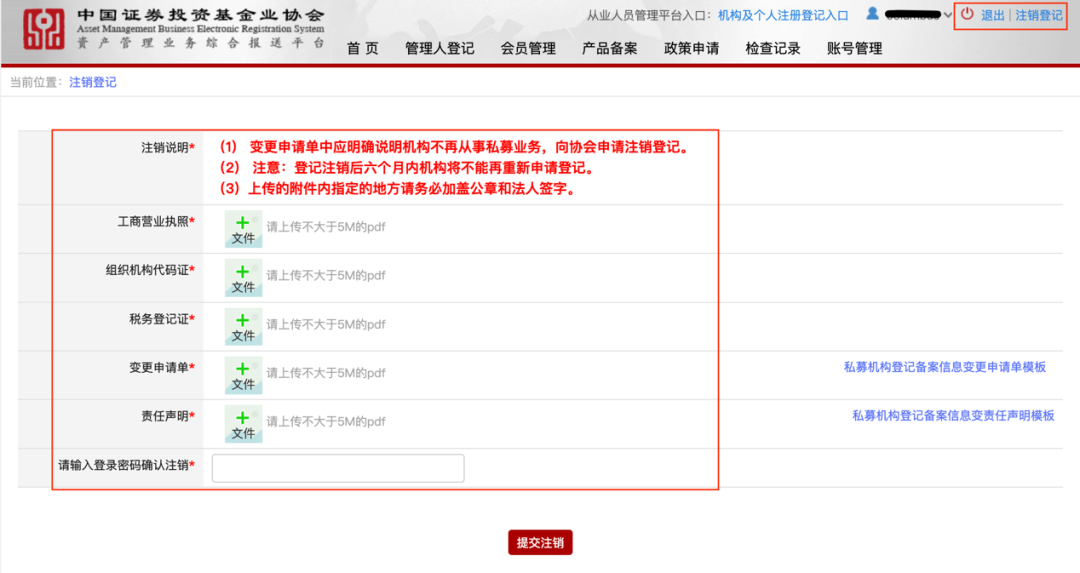Click note (3) about 加盖公章和法人签字
This screenshot has width=1080, height=573.
tap(398, 188)
